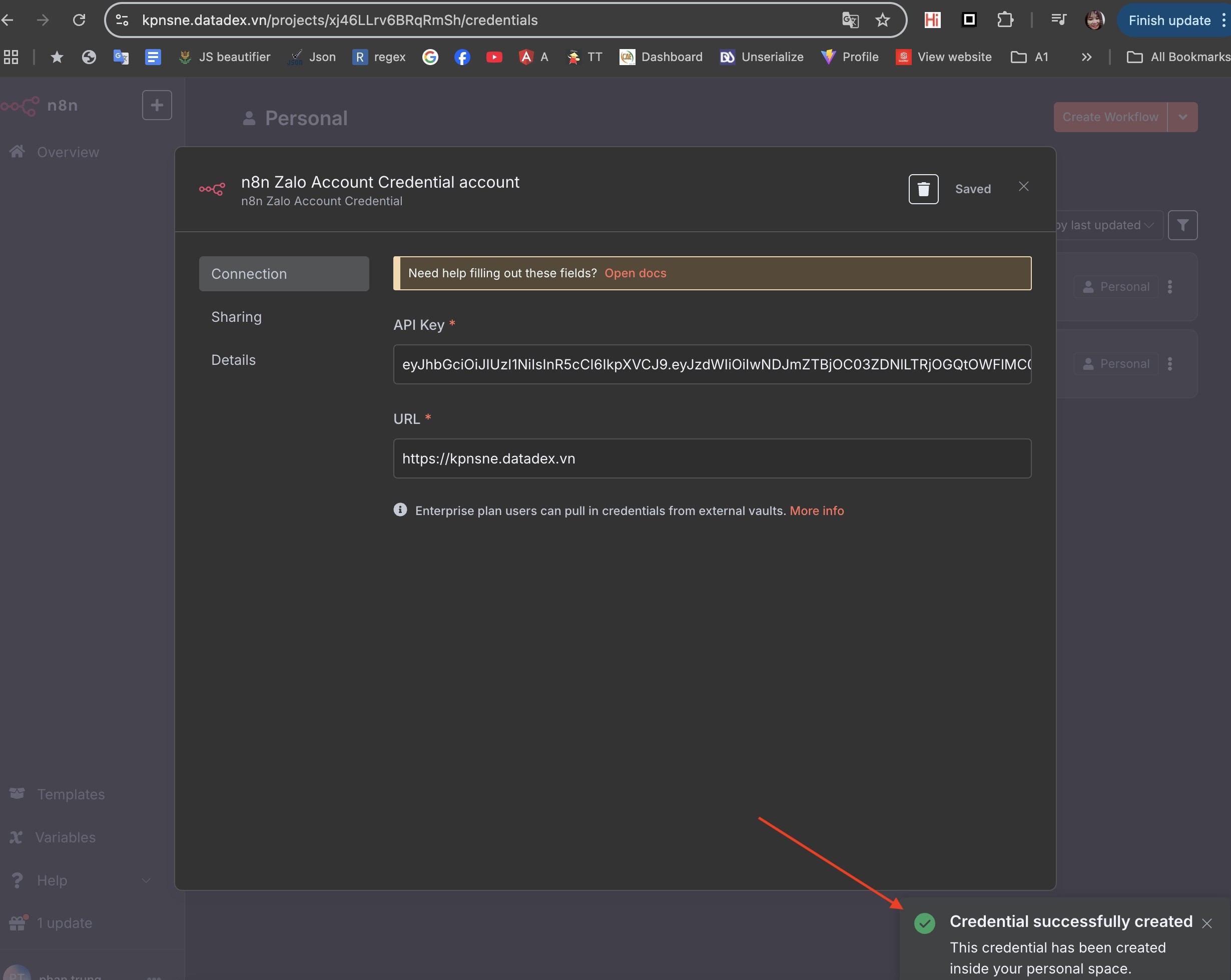Click the plus add button in sidebar
The height and width of the screenshot is (980, 1231).
tap(157, 105)
